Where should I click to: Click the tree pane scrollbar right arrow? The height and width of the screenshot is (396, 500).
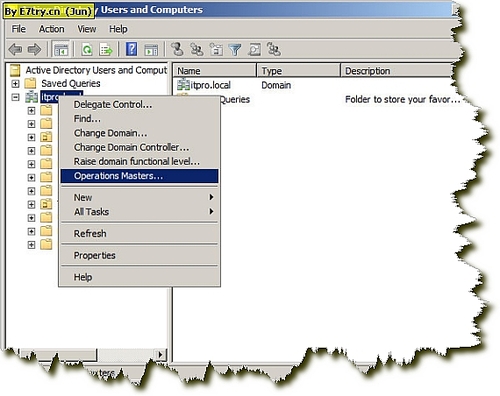click(160, 355)
